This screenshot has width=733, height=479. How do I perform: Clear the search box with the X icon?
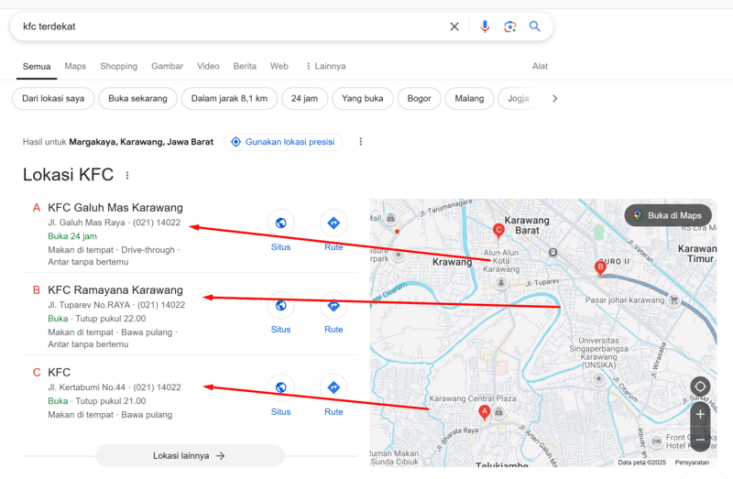(x=454, y=27)
